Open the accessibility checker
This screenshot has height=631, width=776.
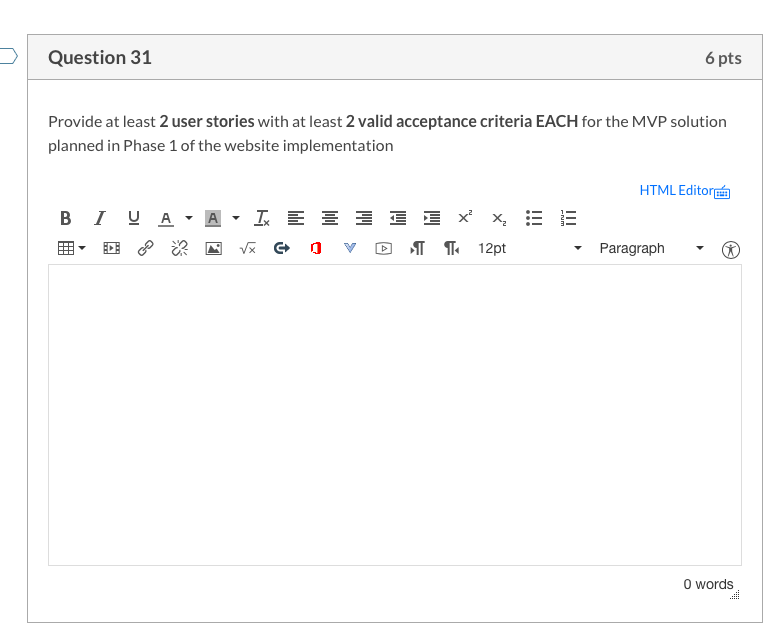(x=731, y=249)
